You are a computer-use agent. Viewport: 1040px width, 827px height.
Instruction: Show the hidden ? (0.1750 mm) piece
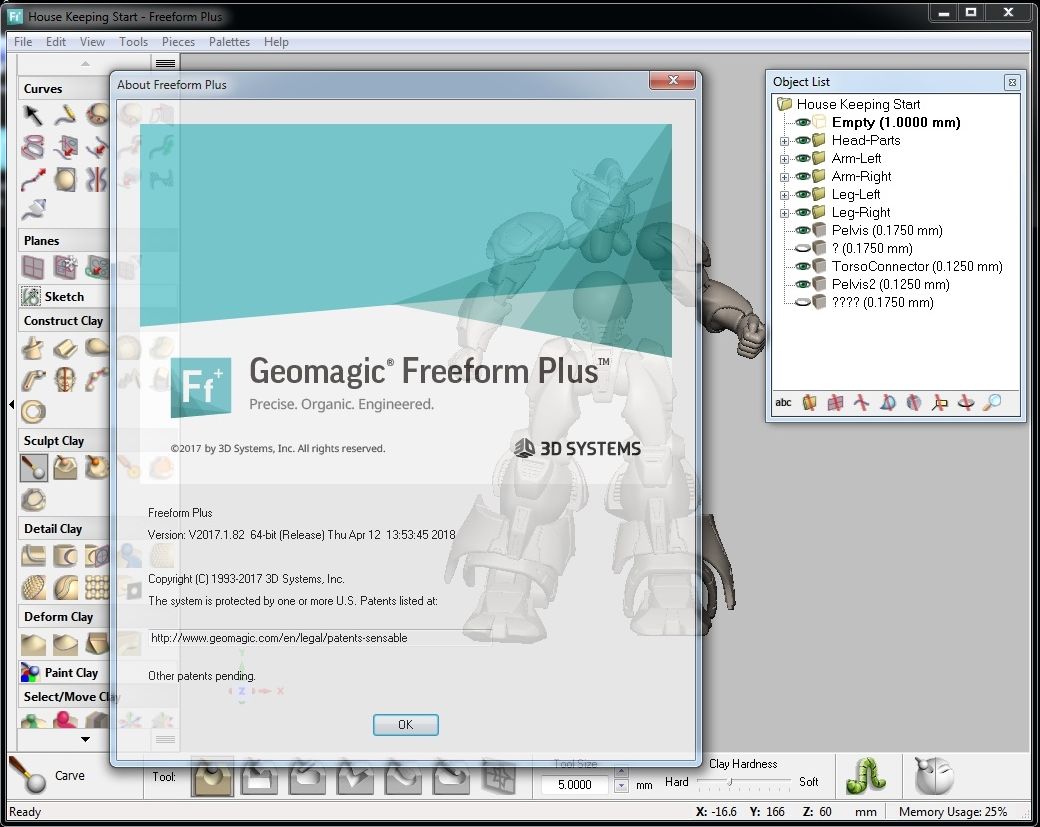tap(802, 248)
